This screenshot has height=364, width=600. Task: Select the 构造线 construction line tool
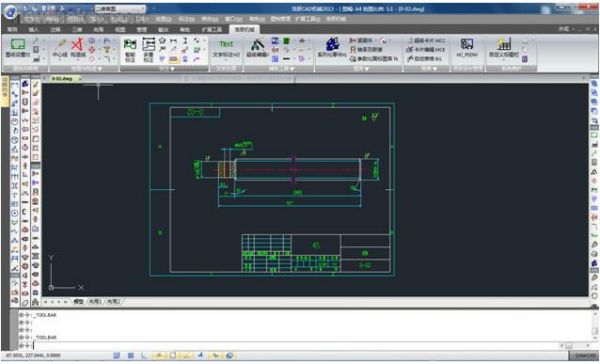coord(78,48)
